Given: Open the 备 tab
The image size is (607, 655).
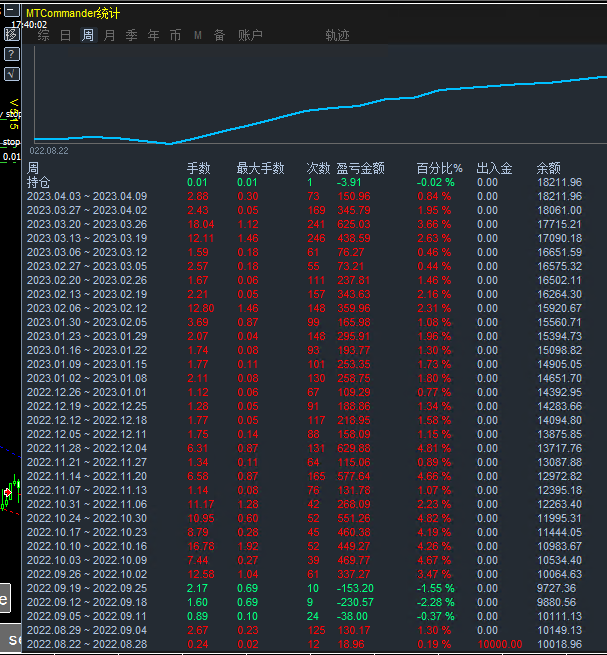Looking at the screenshot, I should (220, 35).
